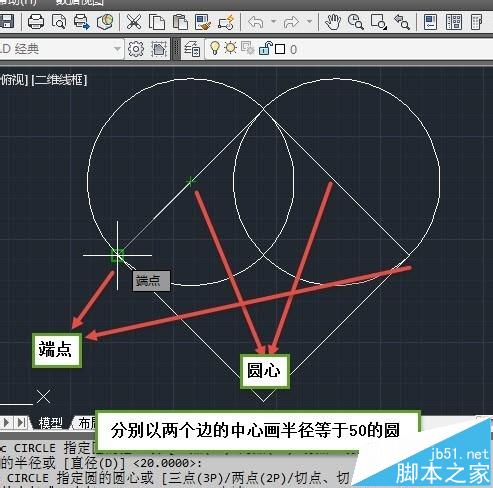Open the Tool Palettes icon
This screenshot has width=493, height=488.
(477, 22)
